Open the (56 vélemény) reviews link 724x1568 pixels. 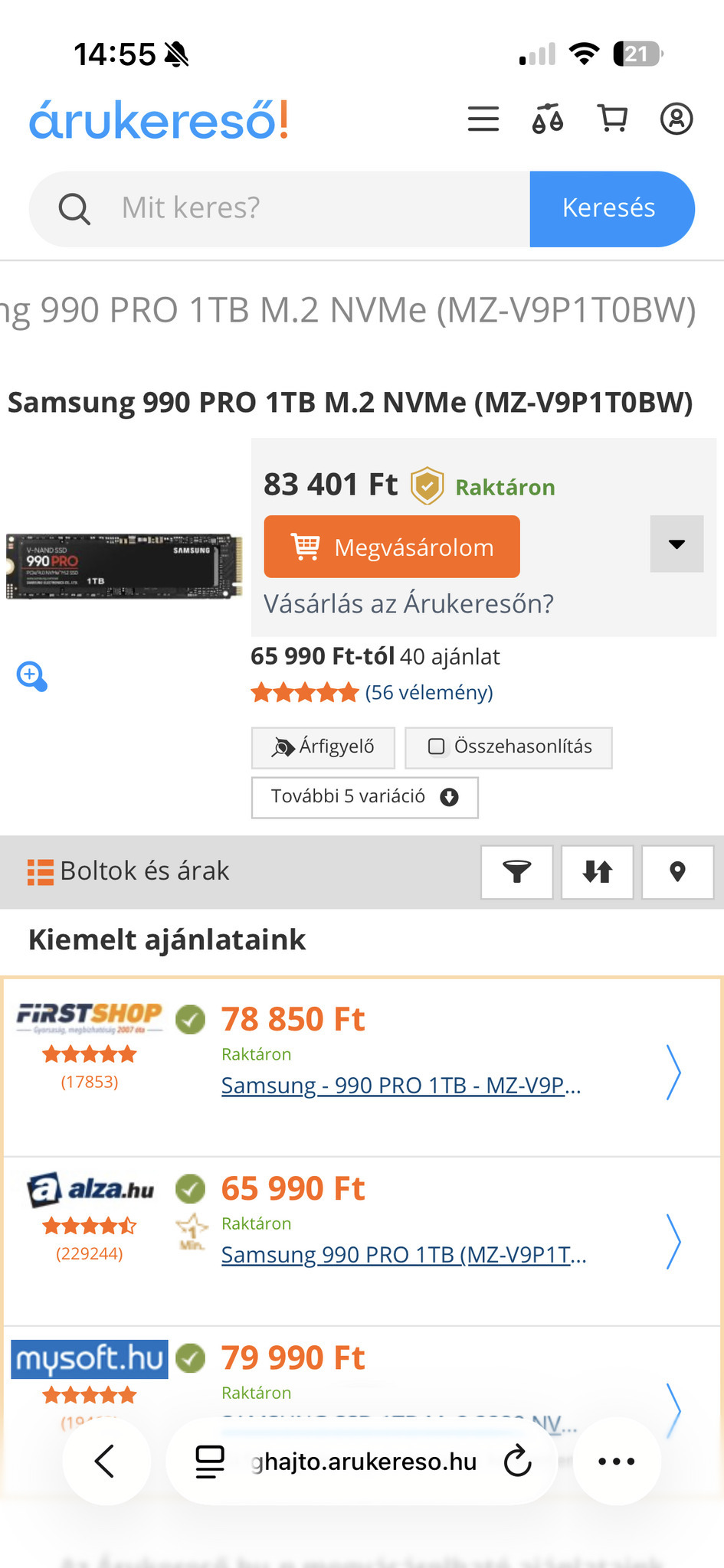(429, 693)
